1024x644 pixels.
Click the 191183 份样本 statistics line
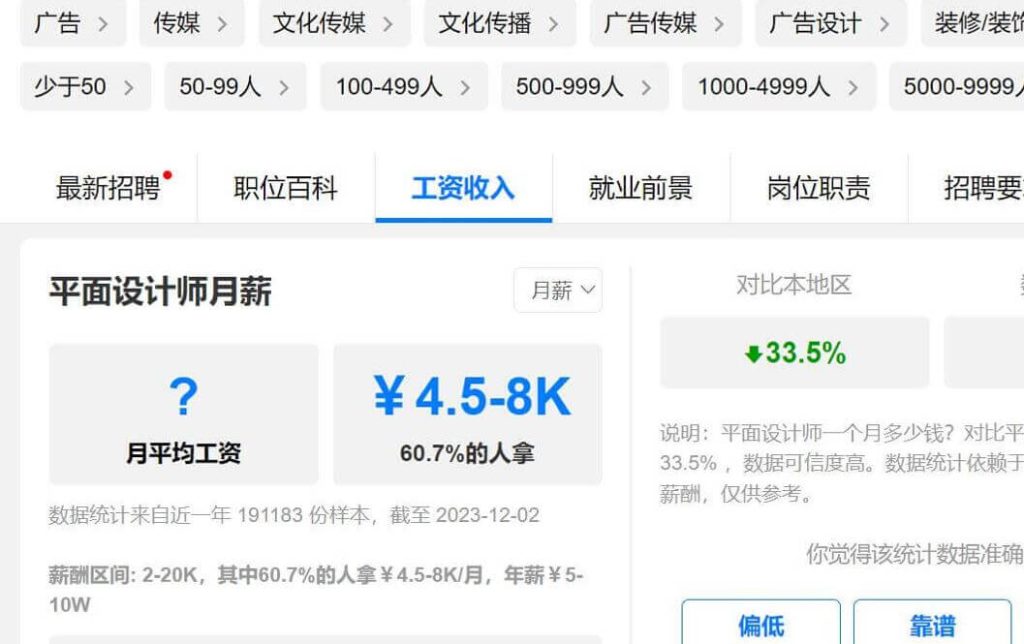click(294, 515)
